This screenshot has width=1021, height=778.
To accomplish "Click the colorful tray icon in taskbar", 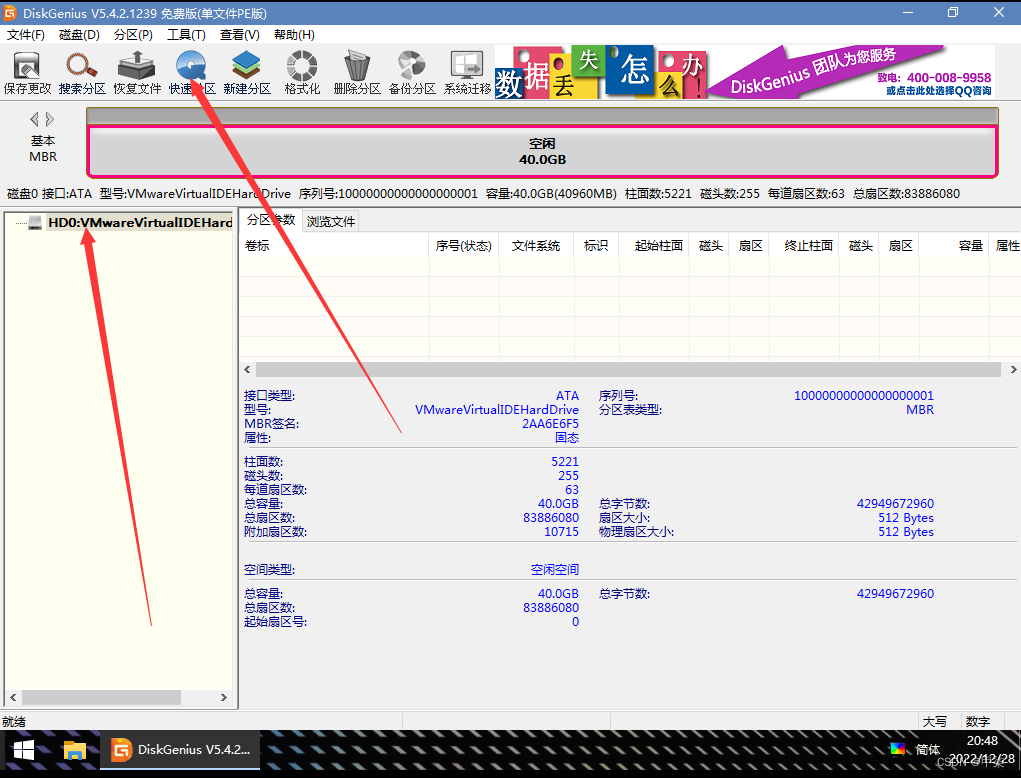I will 898,749.
